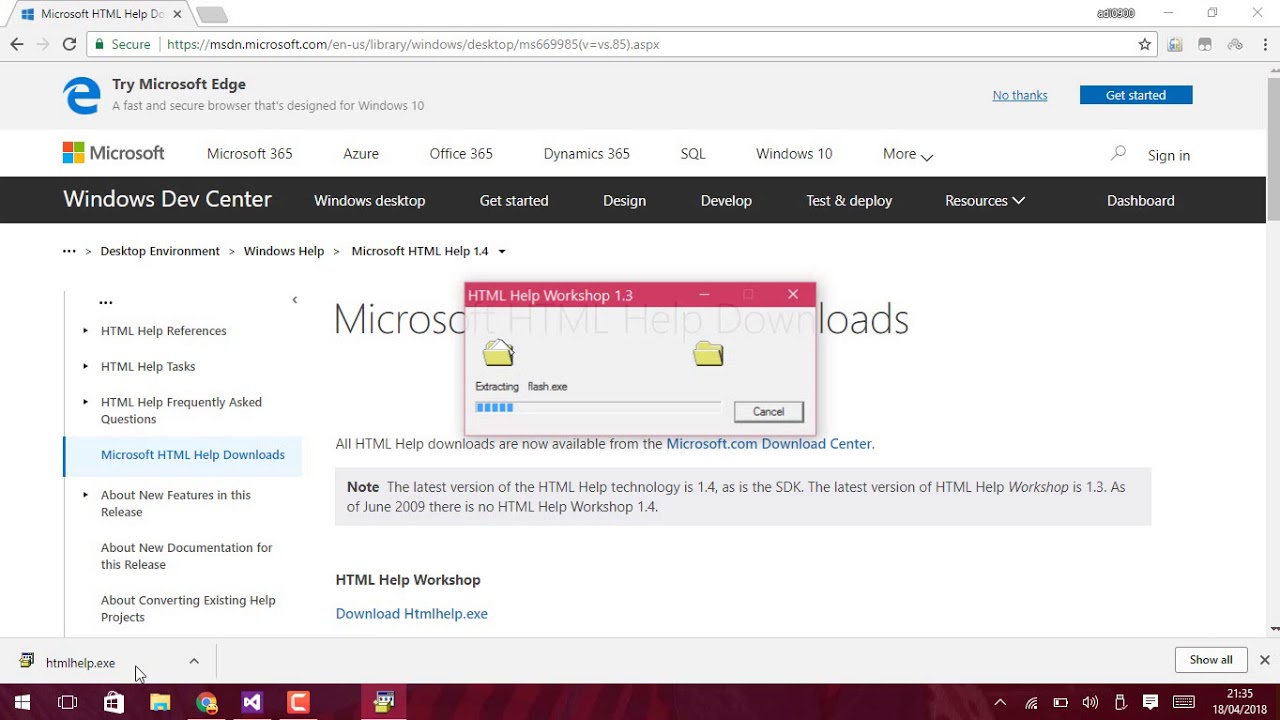Open Office 365 menu item
Image resolution: width=1280 pixels, height=720 pixels.
point(461,153)
